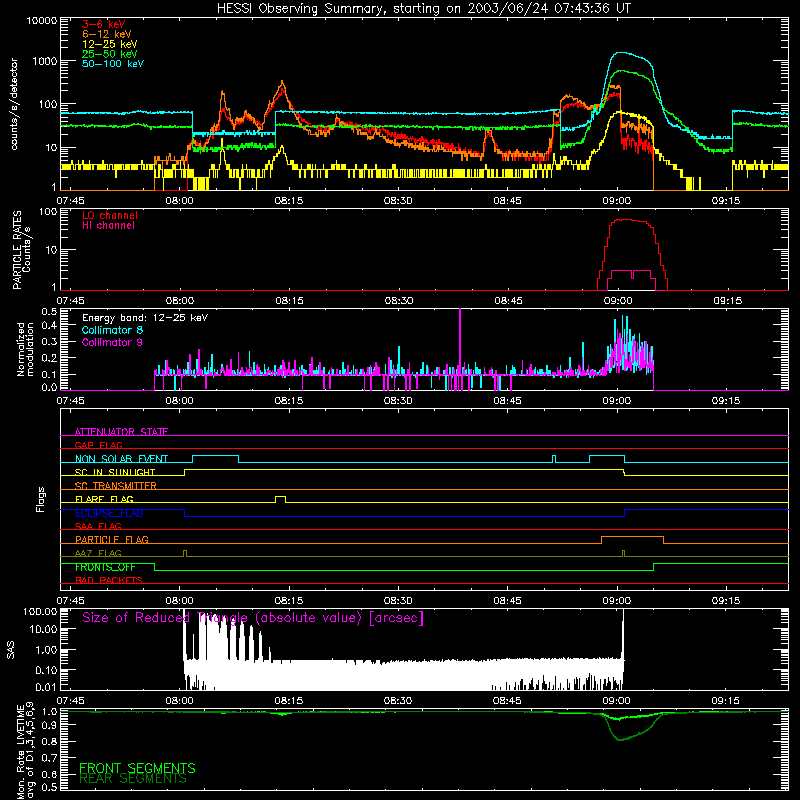The width and height of the screenshot is (800, 800).
Task: Click the Normalized modulation axis label
Action: click(25, 349)
